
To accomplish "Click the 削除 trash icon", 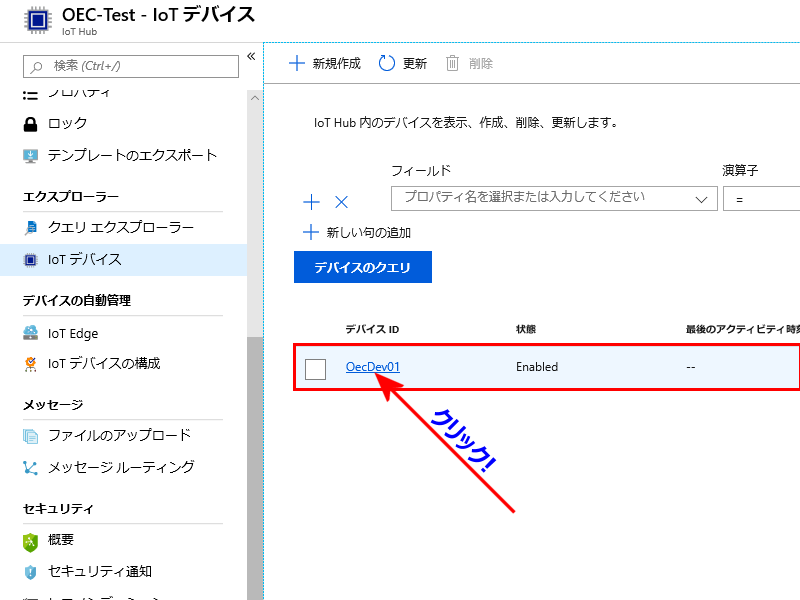I will pos(452,64).
